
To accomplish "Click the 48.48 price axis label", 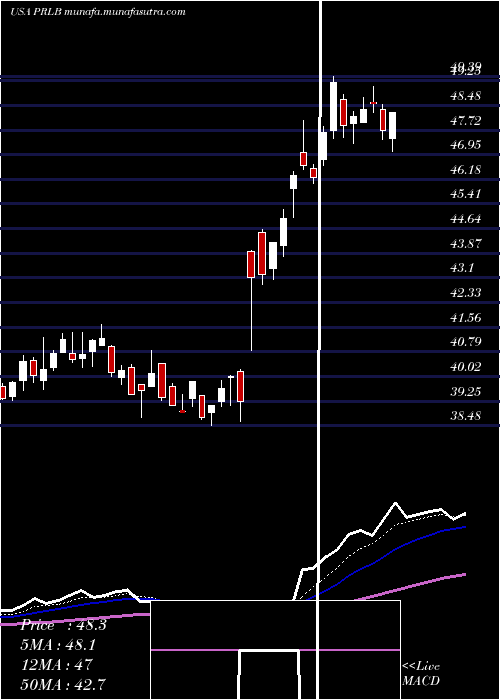I will coord(466,96).
